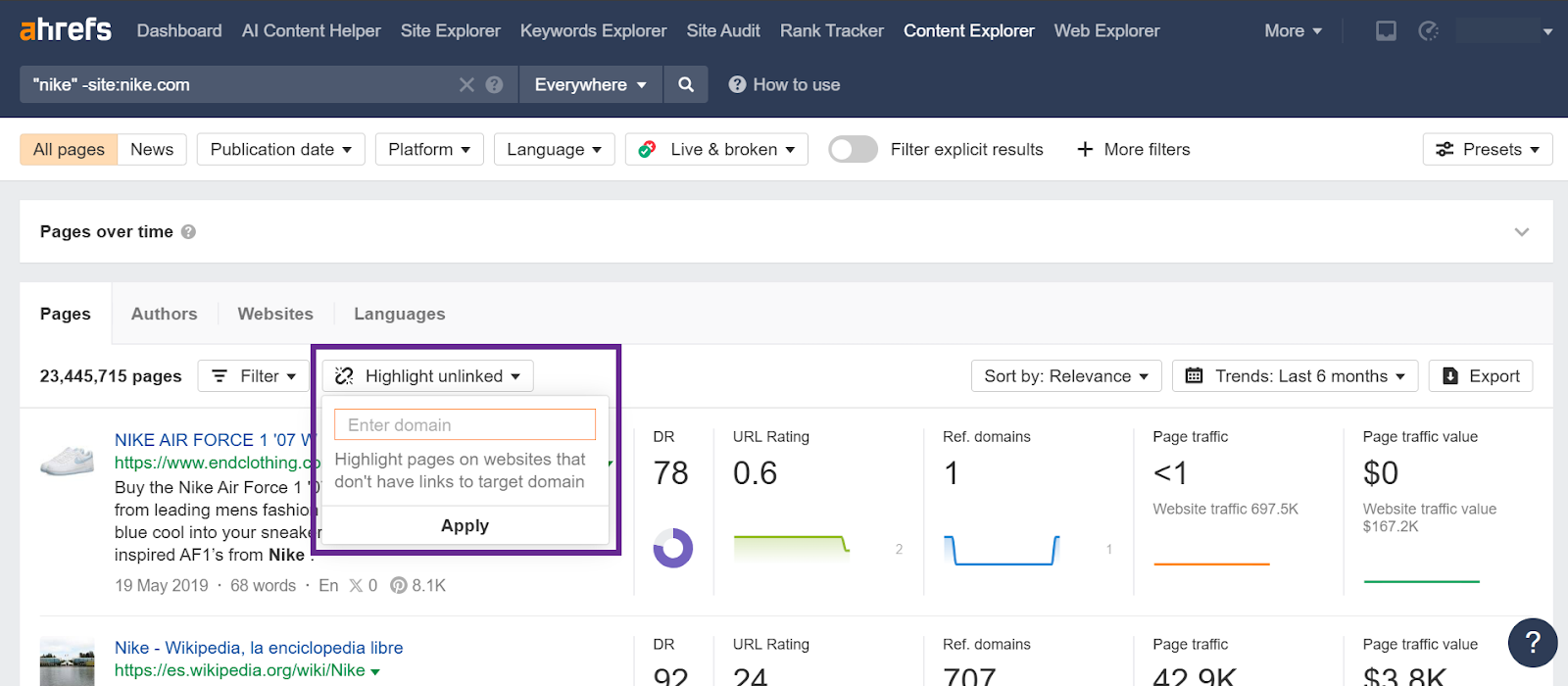Switch to the Languages tab
The image size is (1568, 686).
click(400, 314)
